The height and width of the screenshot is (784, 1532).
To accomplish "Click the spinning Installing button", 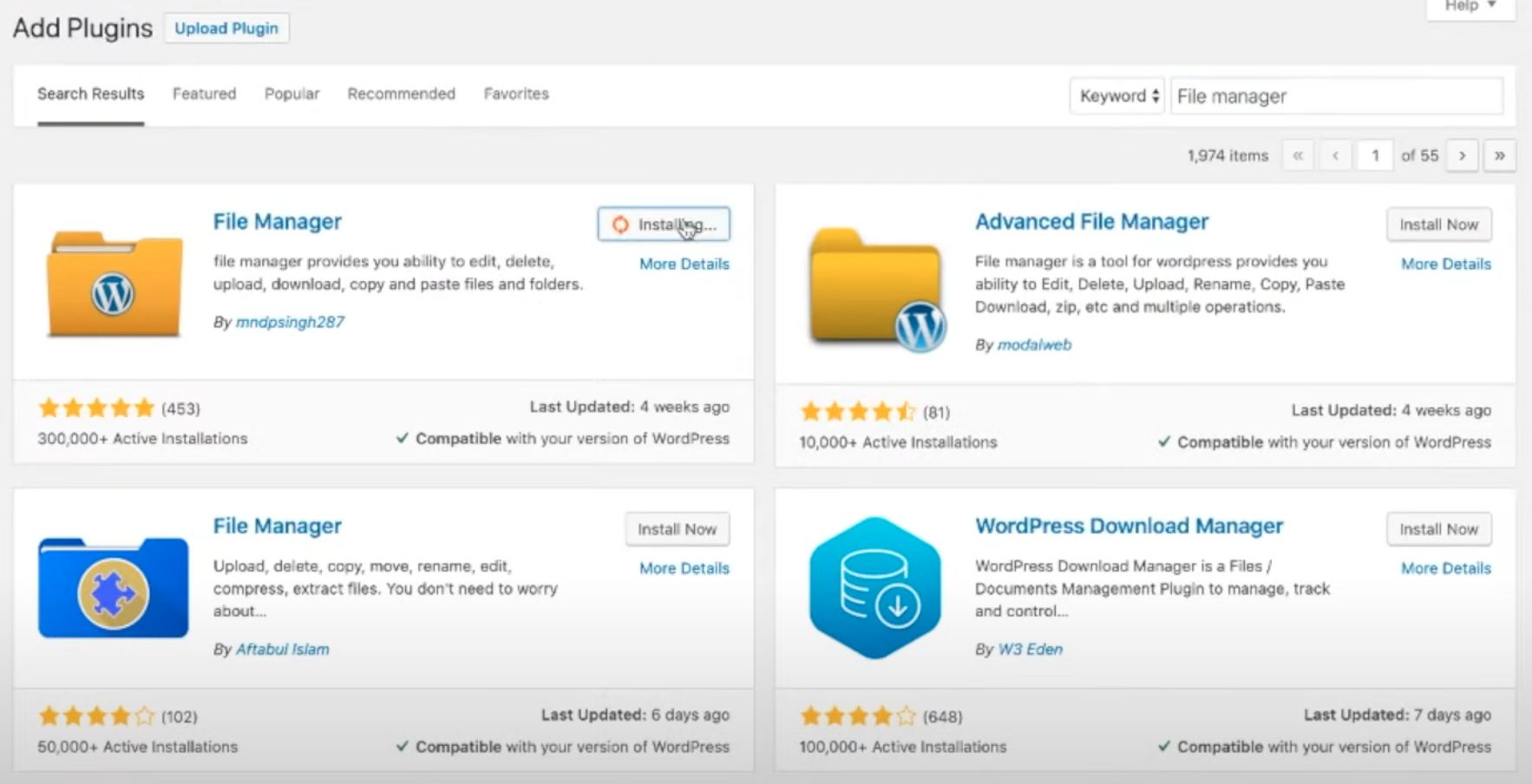I will pos(664,225).
